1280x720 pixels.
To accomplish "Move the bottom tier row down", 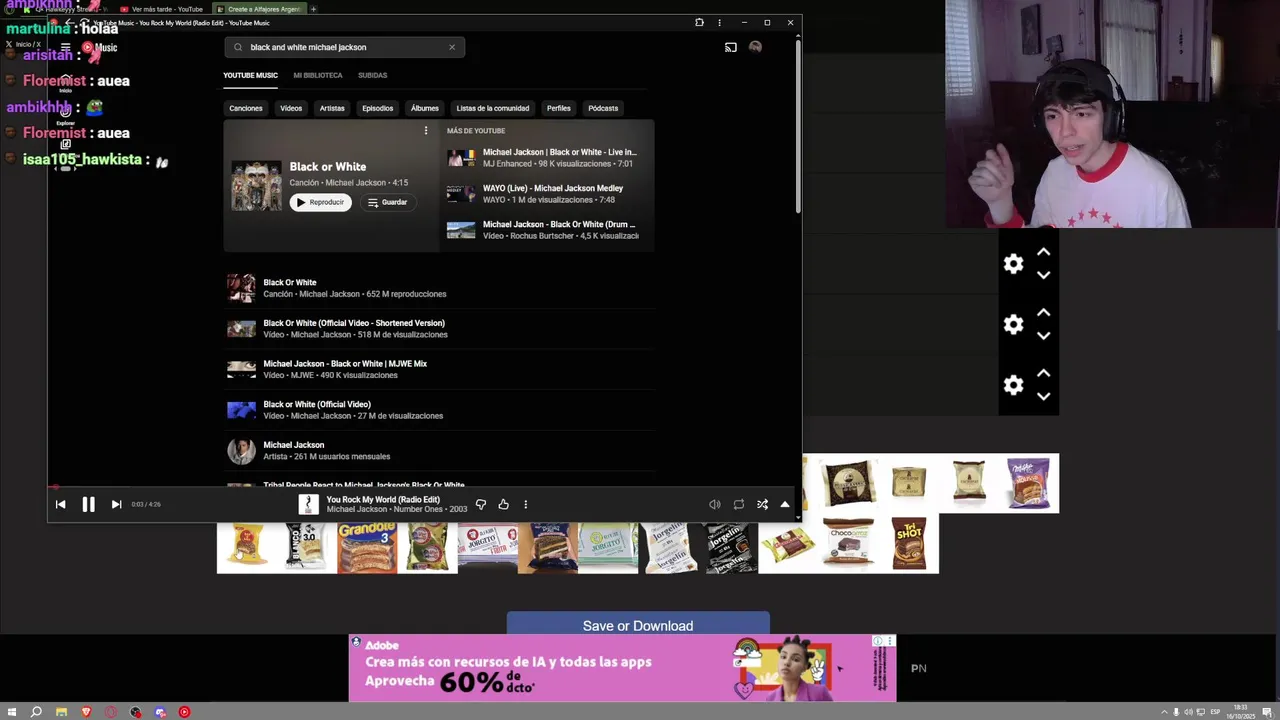I will coord(1044,397).
